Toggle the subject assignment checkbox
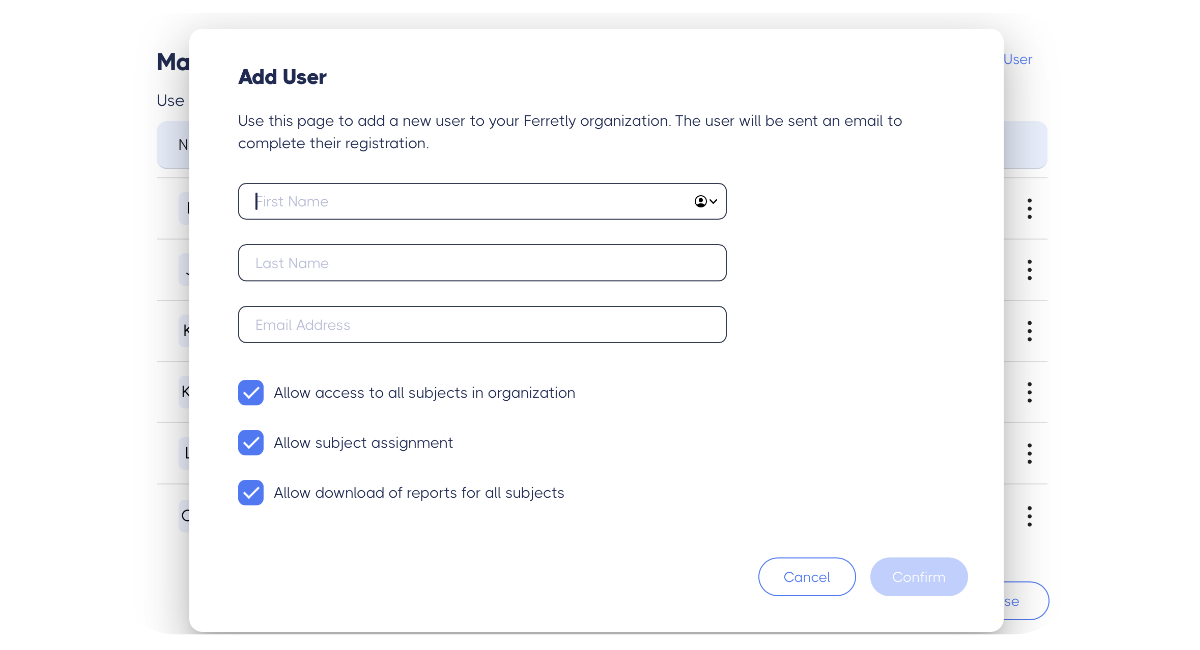 pos(251,443)
